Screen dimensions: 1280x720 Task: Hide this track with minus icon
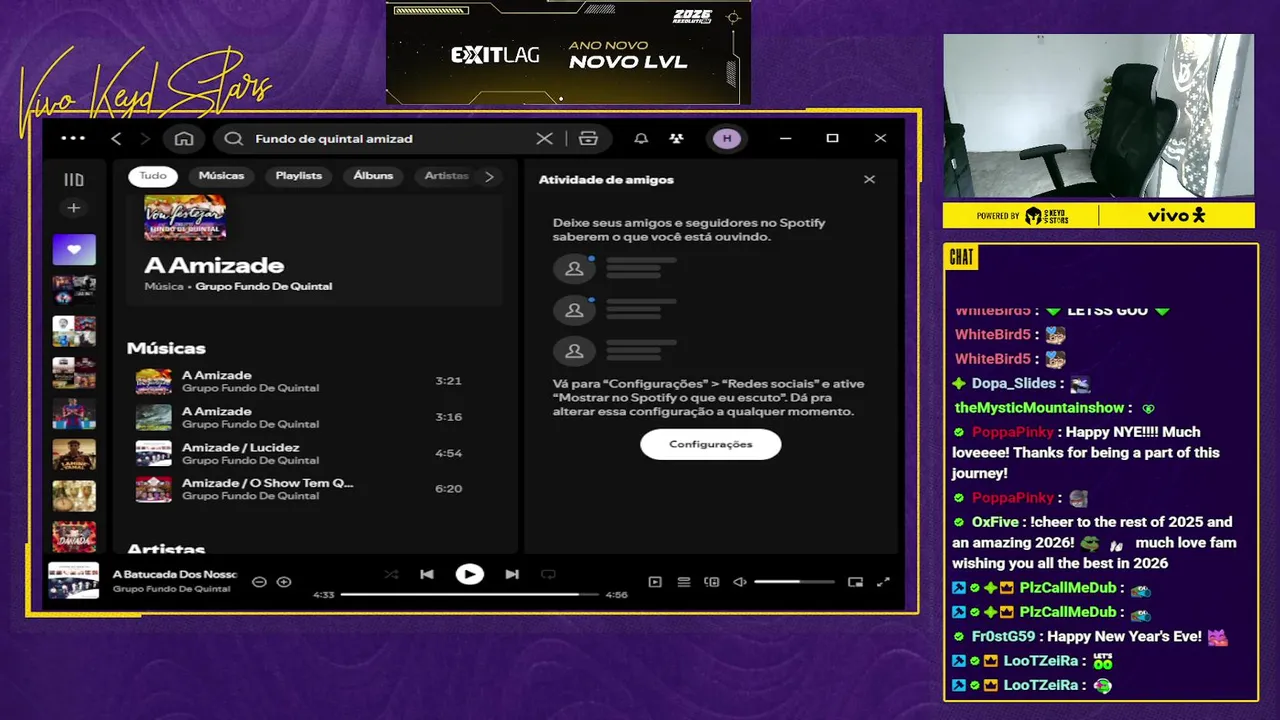click(x=259, y=582)
